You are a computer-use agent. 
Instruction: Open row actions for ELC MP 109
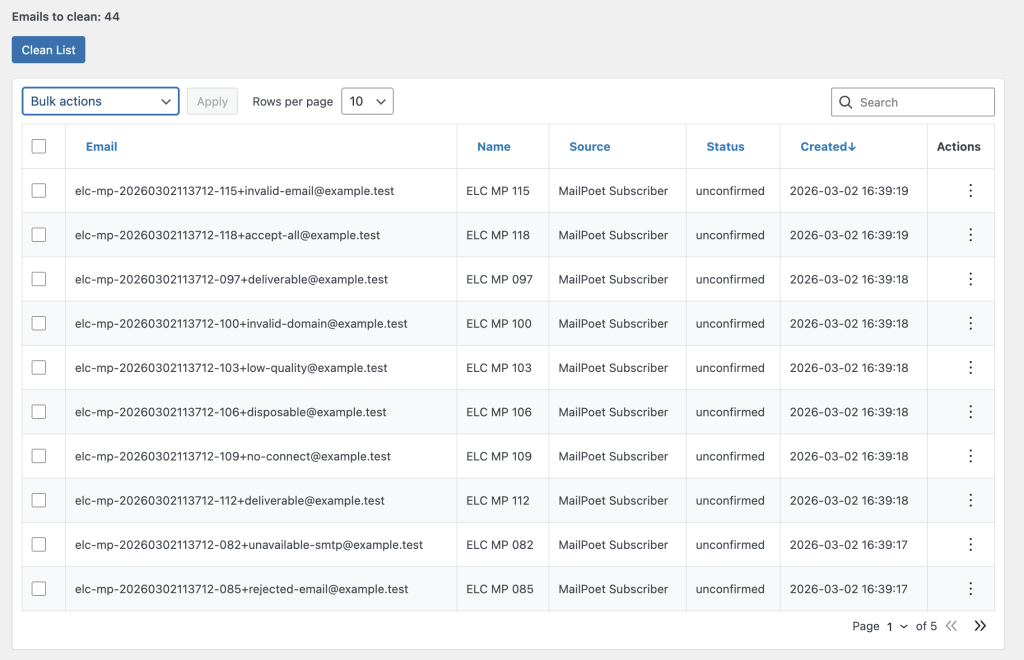970,456
